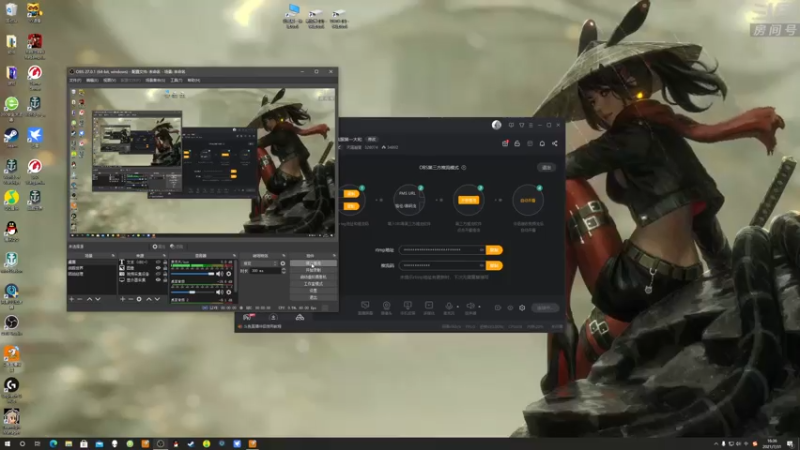
Task: Add a new source in OBS sources panel
Action: click(122, 299)
